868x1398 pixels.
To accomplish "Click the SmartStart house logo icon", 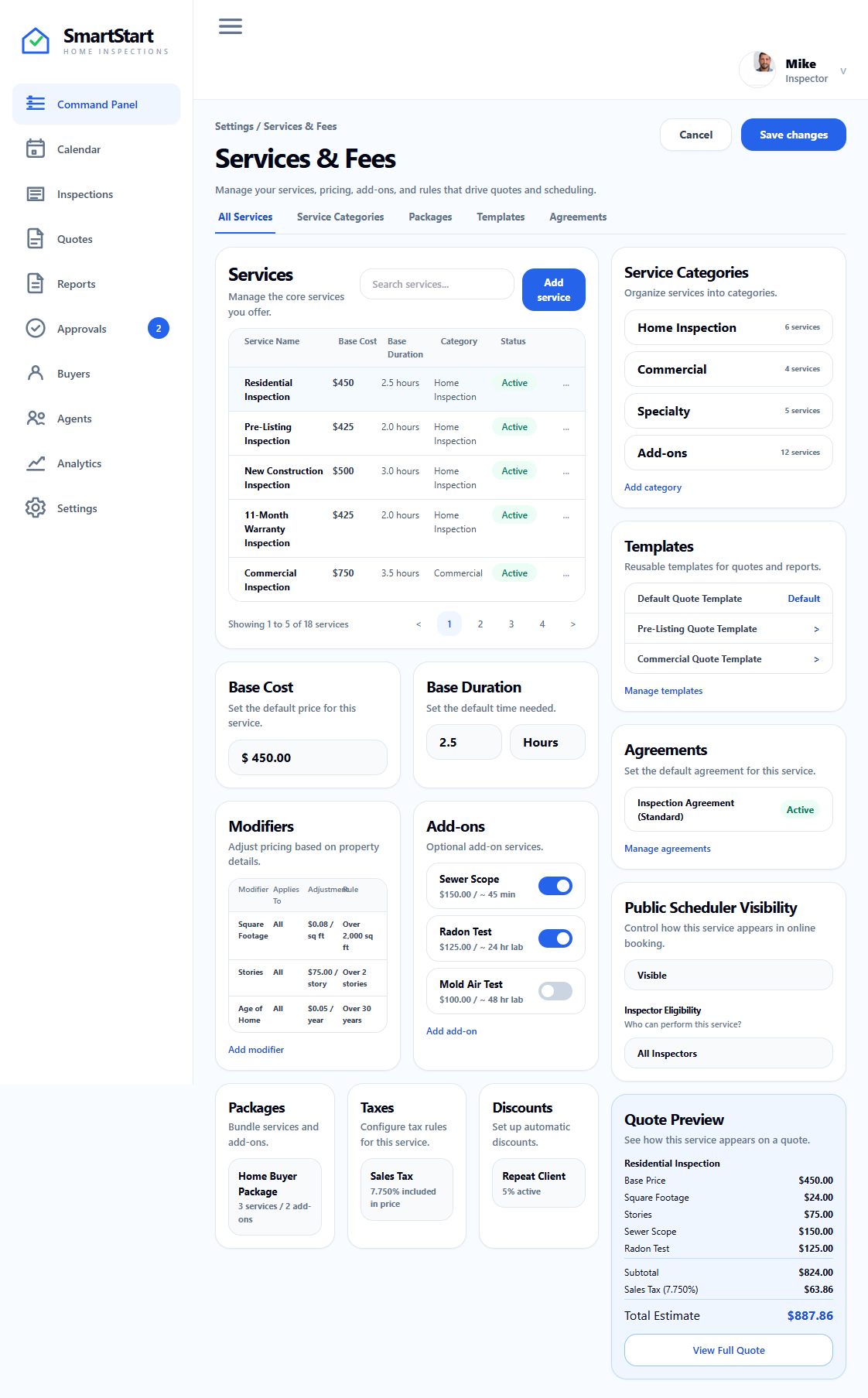I will pos(36,40).
